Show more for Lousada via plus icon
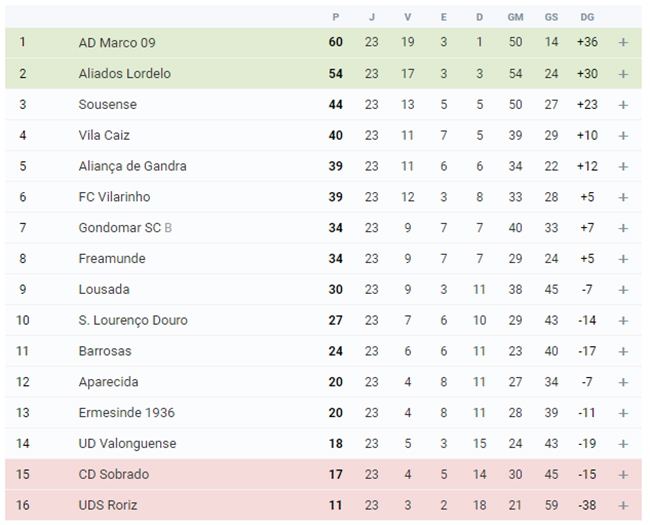 coord(623,290)
